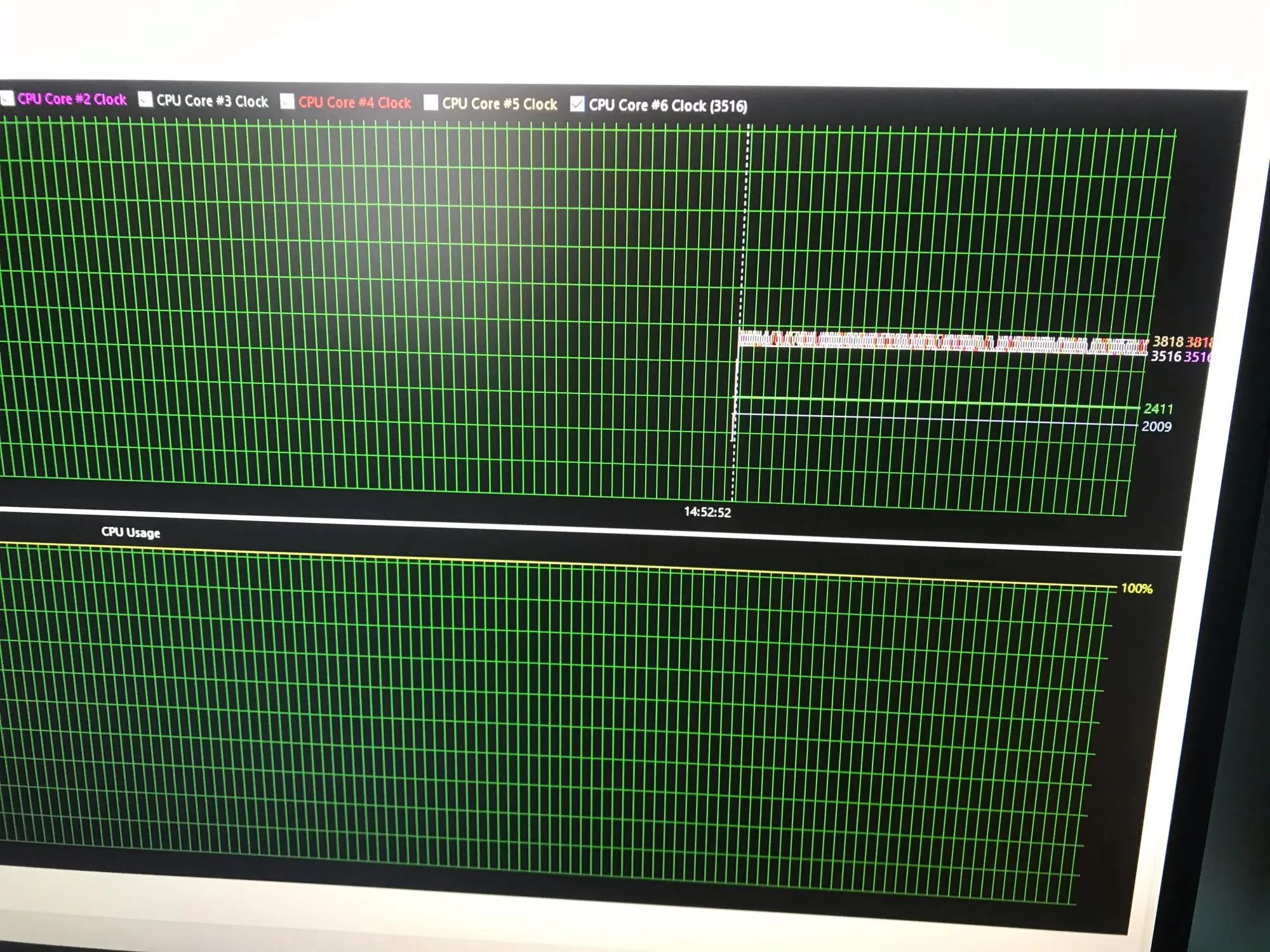Screen dimensions: 1270x952
Task: Click the yellow 100% usage value
Action: point(1136,588)
